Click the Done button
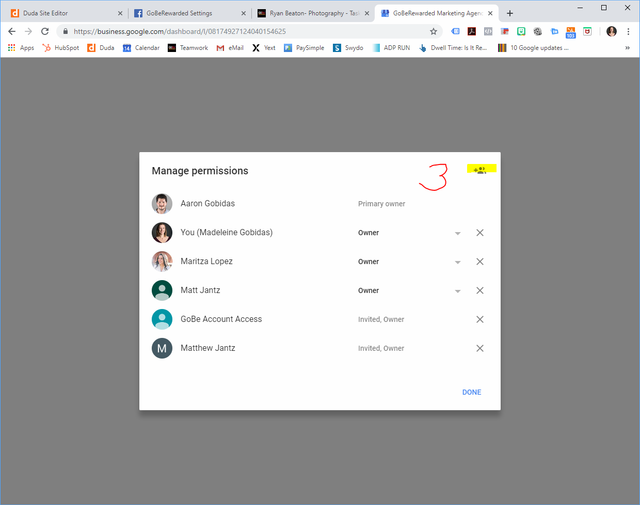The image size is (640, 505). (x=471, y=392)
